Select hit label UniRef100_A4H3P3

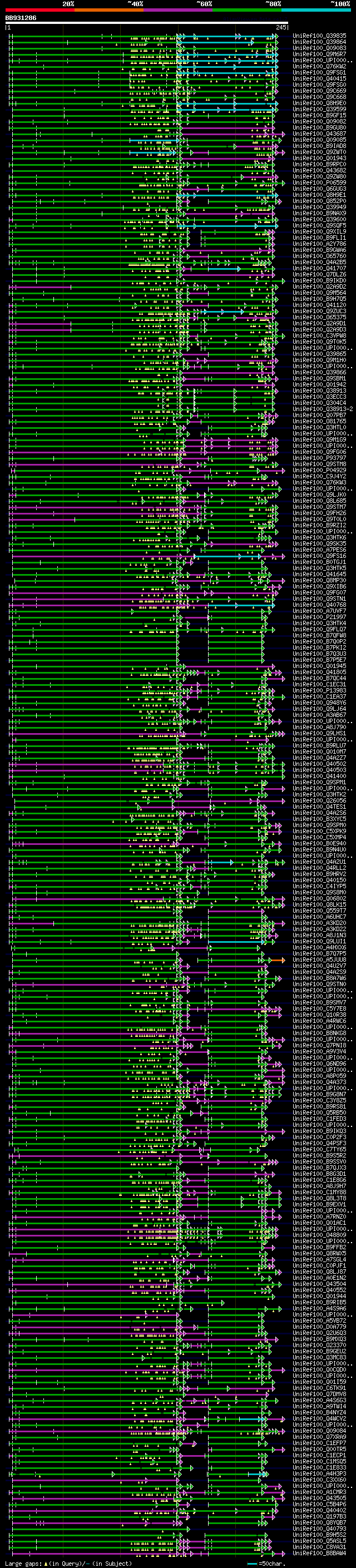coord(319,1473)
